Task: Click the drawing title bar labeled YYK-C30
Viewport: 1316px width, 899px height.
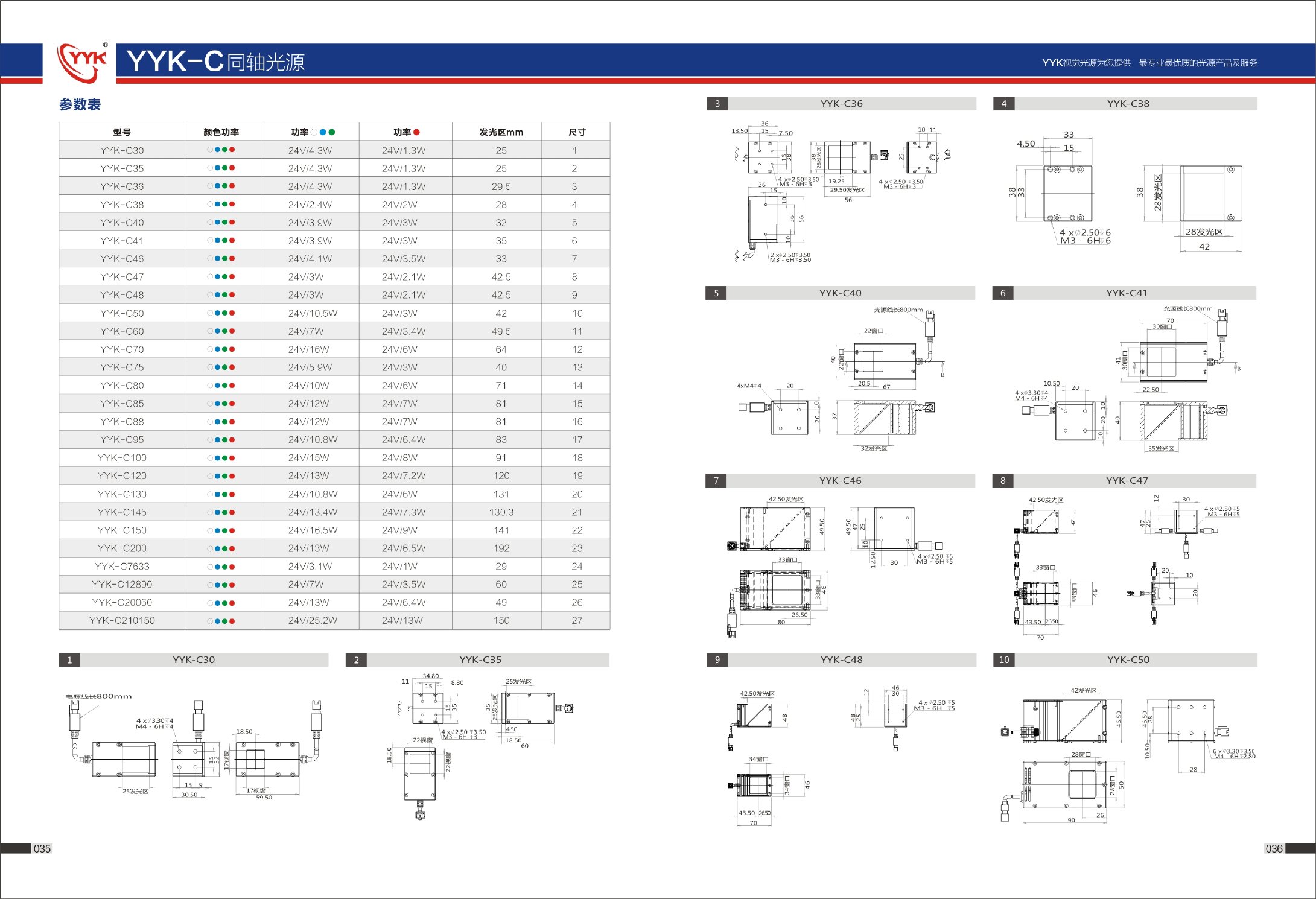Action: pos(193,660)
